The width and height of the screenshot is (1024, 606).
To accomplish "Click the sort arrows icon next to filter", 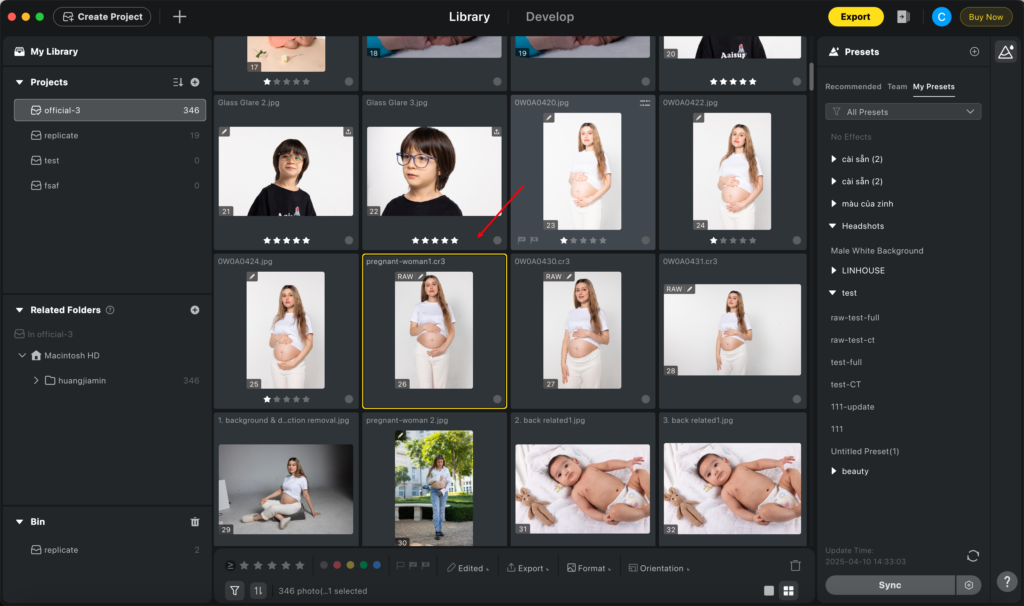I will (260, 588).
